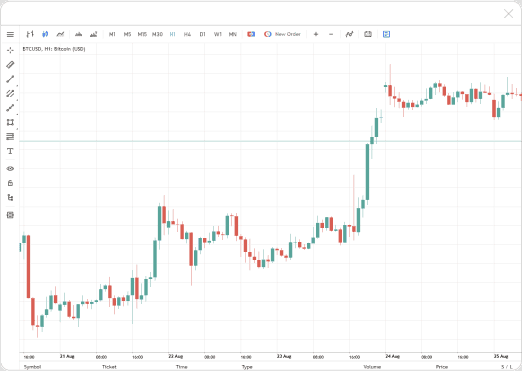522x371 pixels.
Task: Expand the shapes tool group
Action: point(10,122)
